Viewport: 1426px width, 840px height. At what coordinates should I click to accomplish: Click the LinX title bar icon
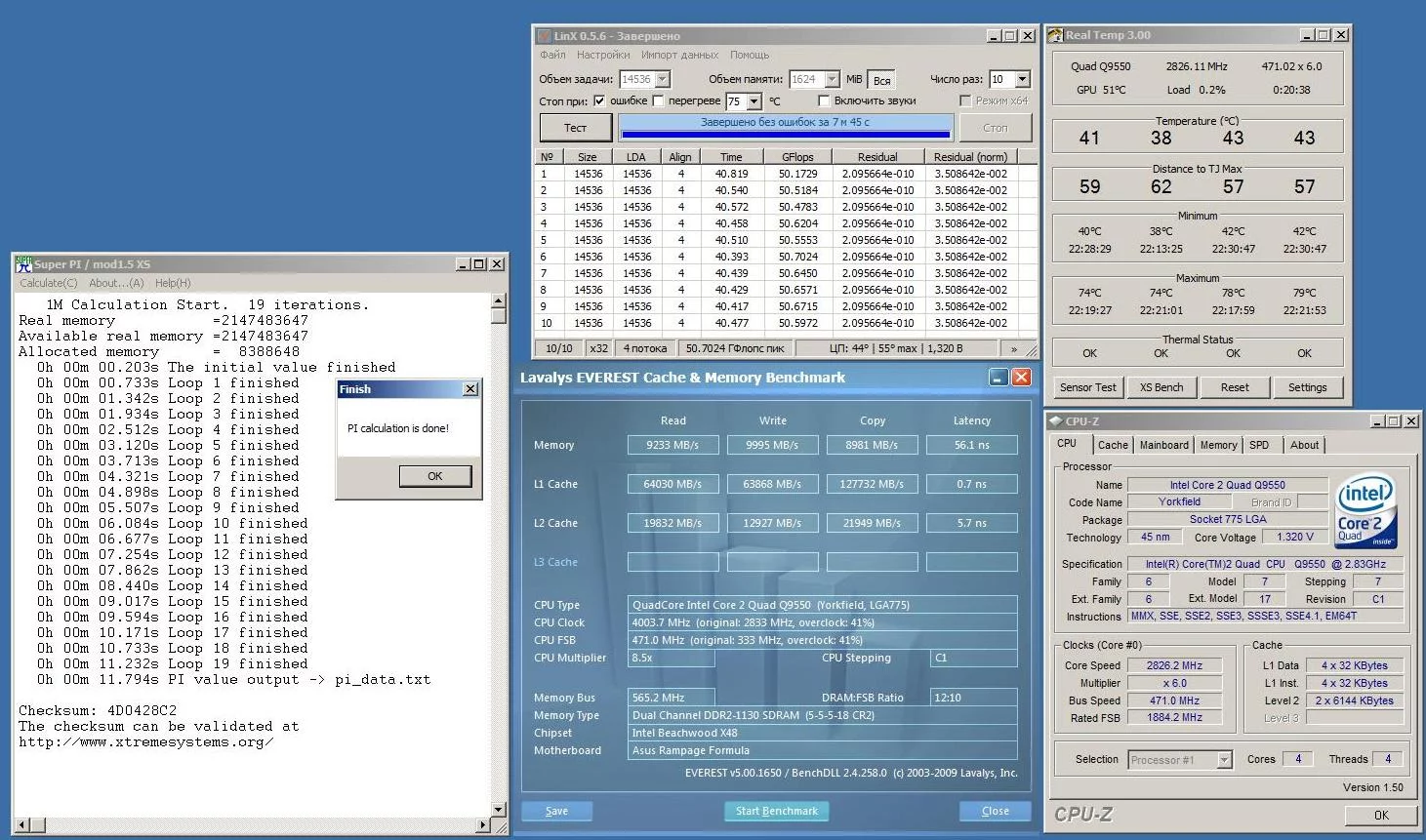[544, 36]
